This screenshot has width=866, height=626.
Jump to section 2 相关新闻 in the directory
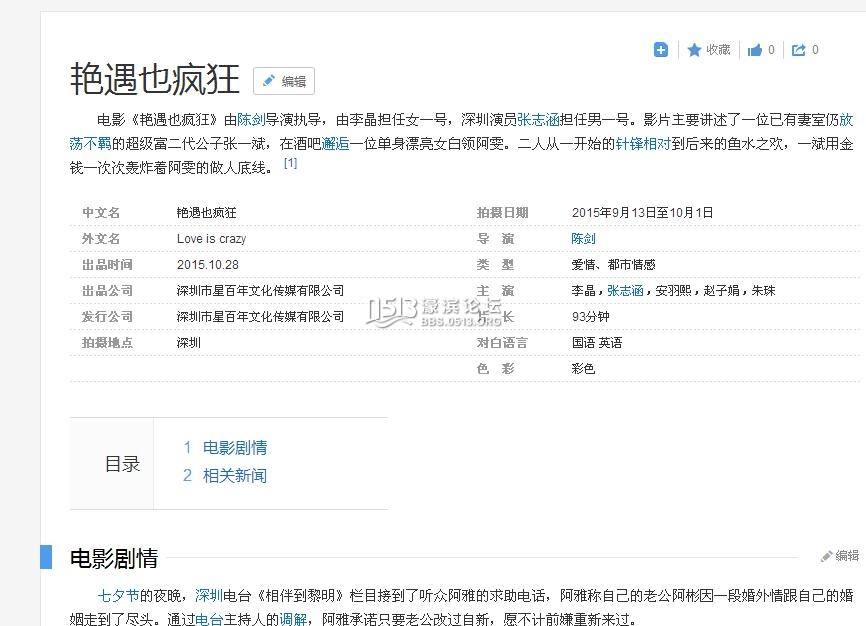coord(234,476)
